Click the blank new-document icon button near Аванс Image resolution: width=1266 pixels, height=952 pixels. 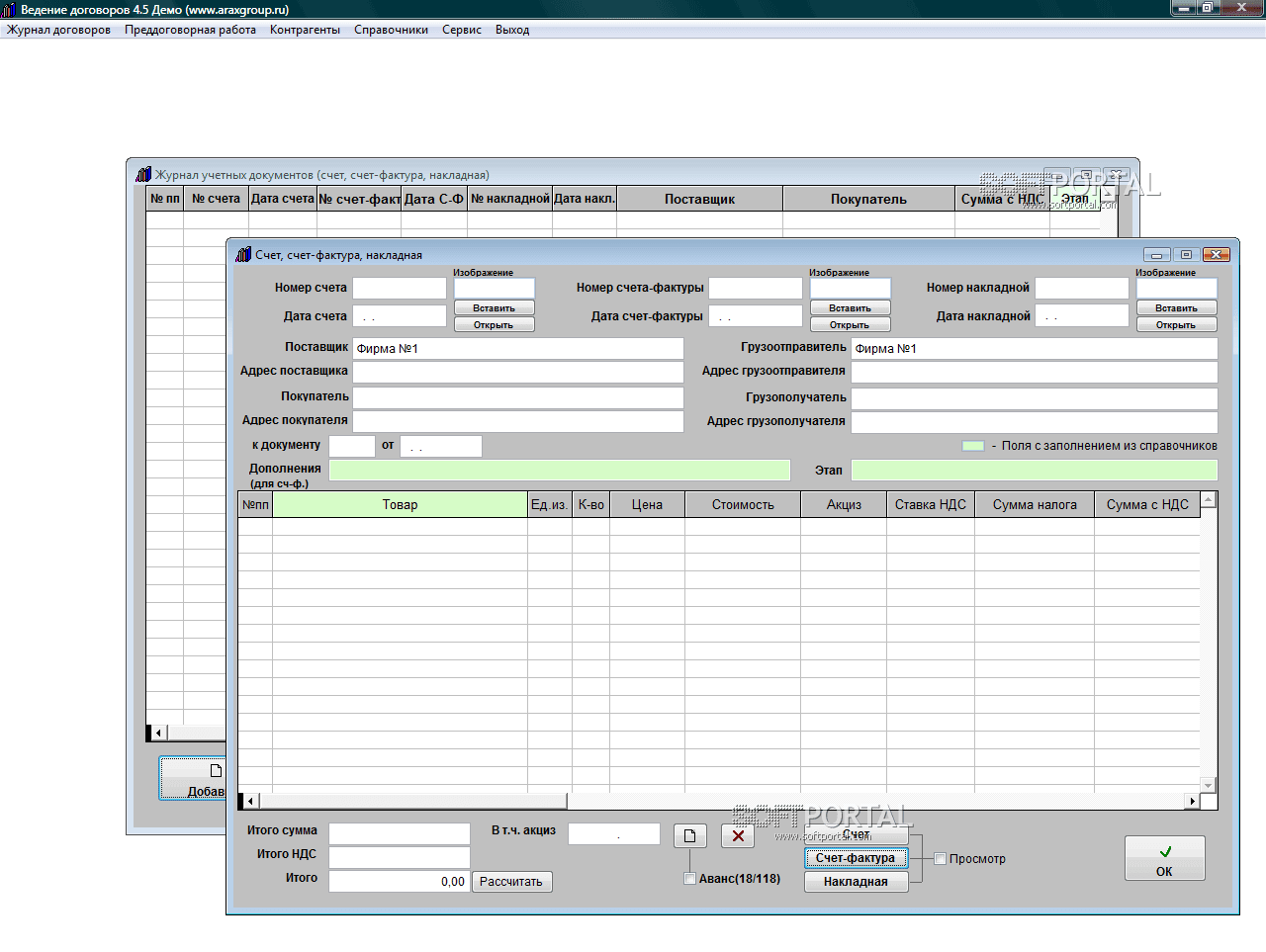[x=689, y=836]
